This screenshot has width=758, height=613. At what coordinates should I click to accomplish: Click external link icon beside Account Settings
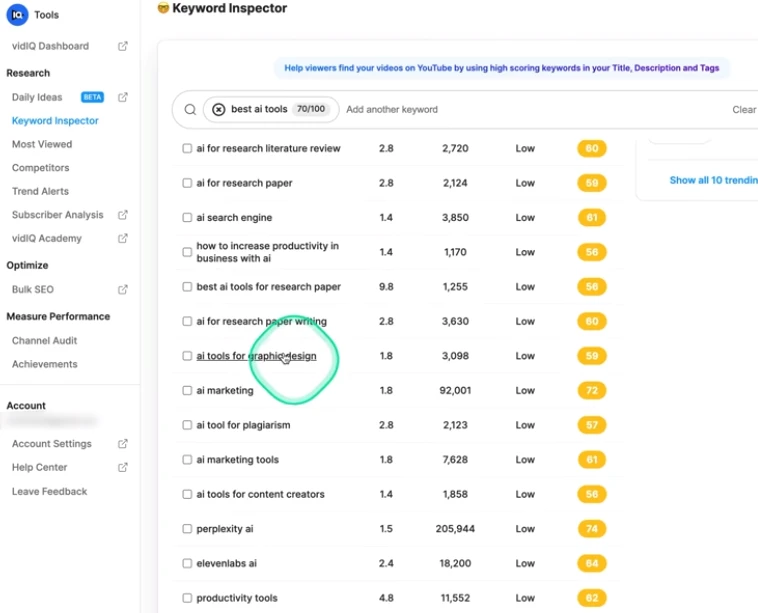click(x=123, y=444)
